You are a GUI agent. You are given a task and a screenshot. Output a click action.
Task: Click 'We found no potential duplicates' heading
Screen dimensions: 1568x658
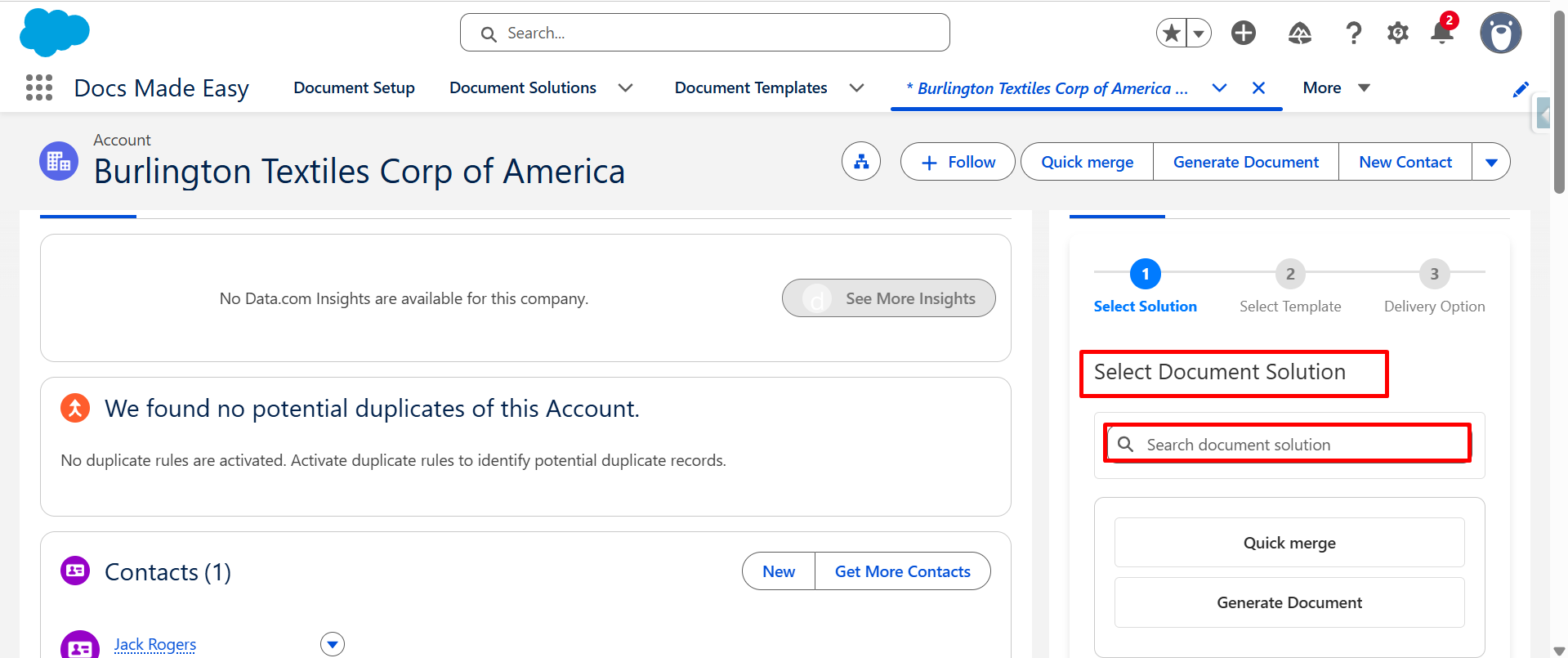(x=372, y=408)
